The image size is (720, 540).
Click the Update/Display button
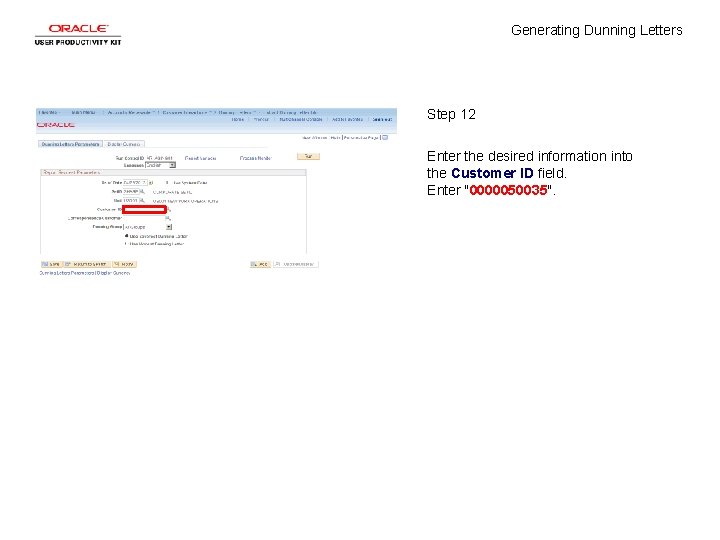[x=295, y=264]
